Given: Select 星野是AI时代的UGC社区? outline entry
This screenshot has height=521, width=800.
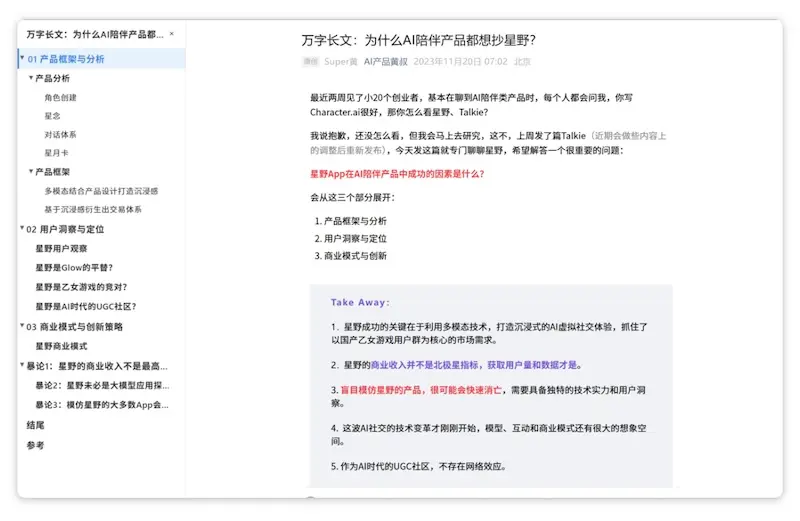Looking at the screenshot, I should click(86, 306).
